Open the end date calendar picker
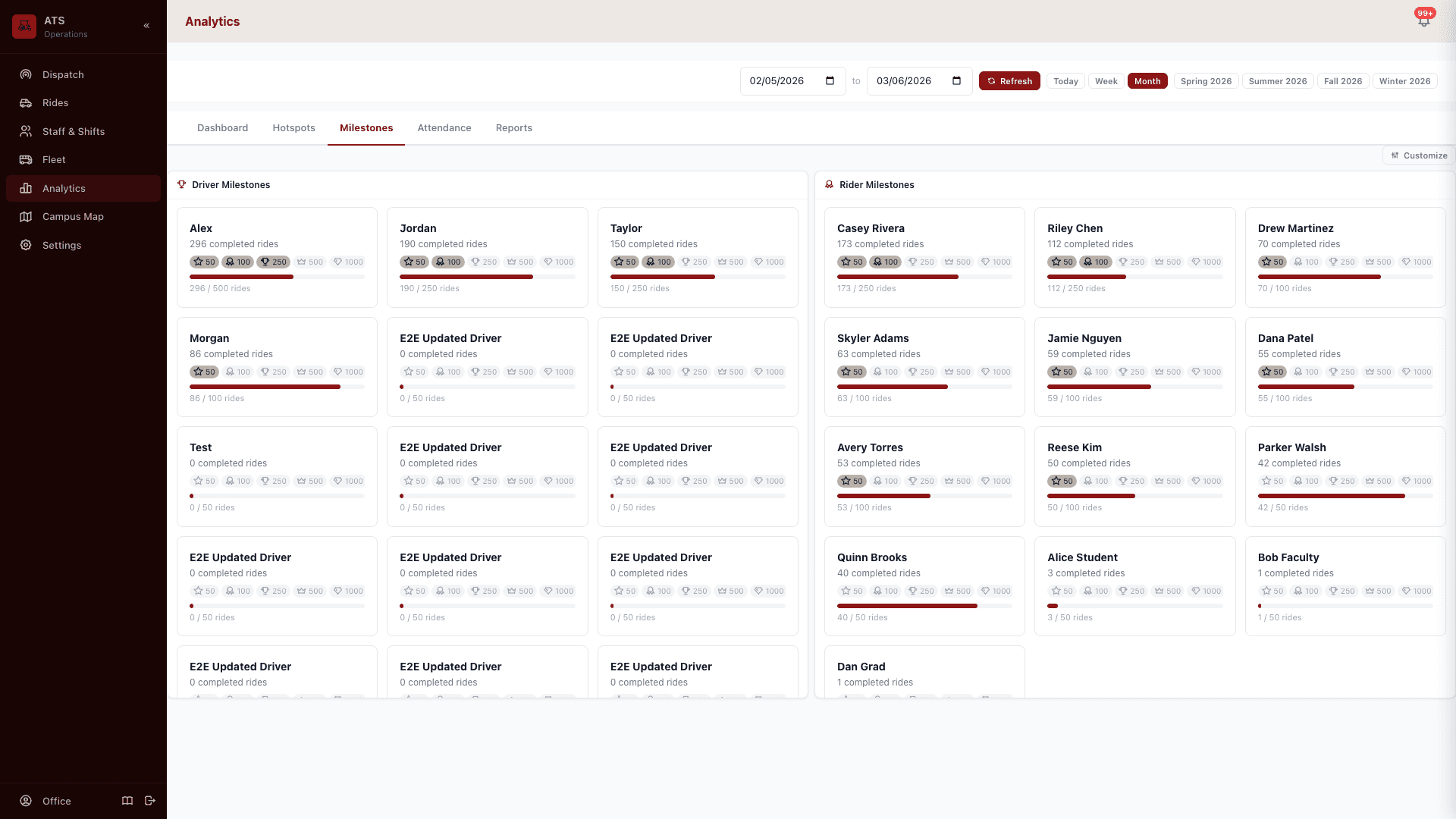The height and width of the screenshot is (819, 1456). (x=956, y=80)
